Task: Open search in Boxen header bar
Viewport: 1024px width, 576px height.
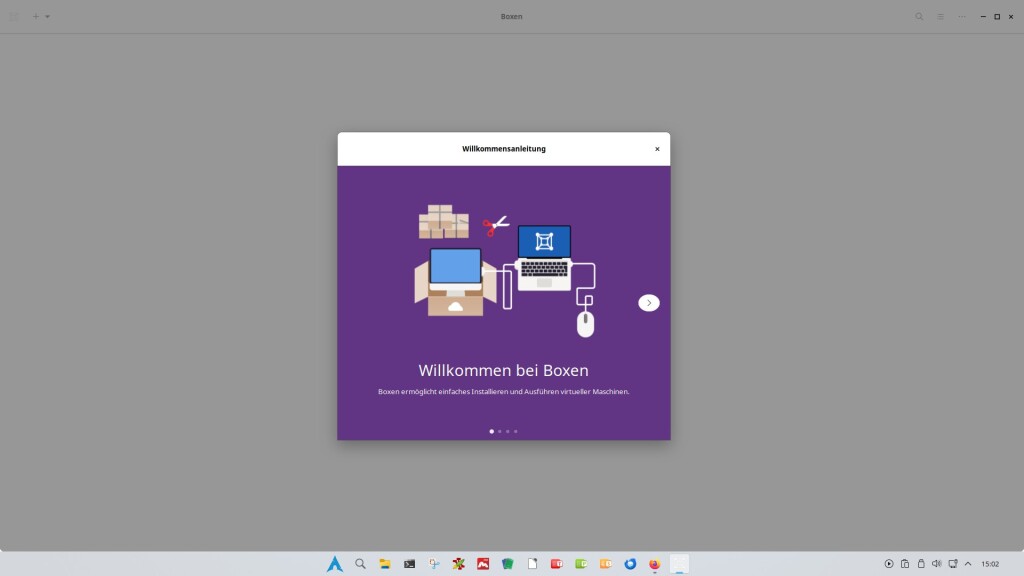Action: coord(919,16)
